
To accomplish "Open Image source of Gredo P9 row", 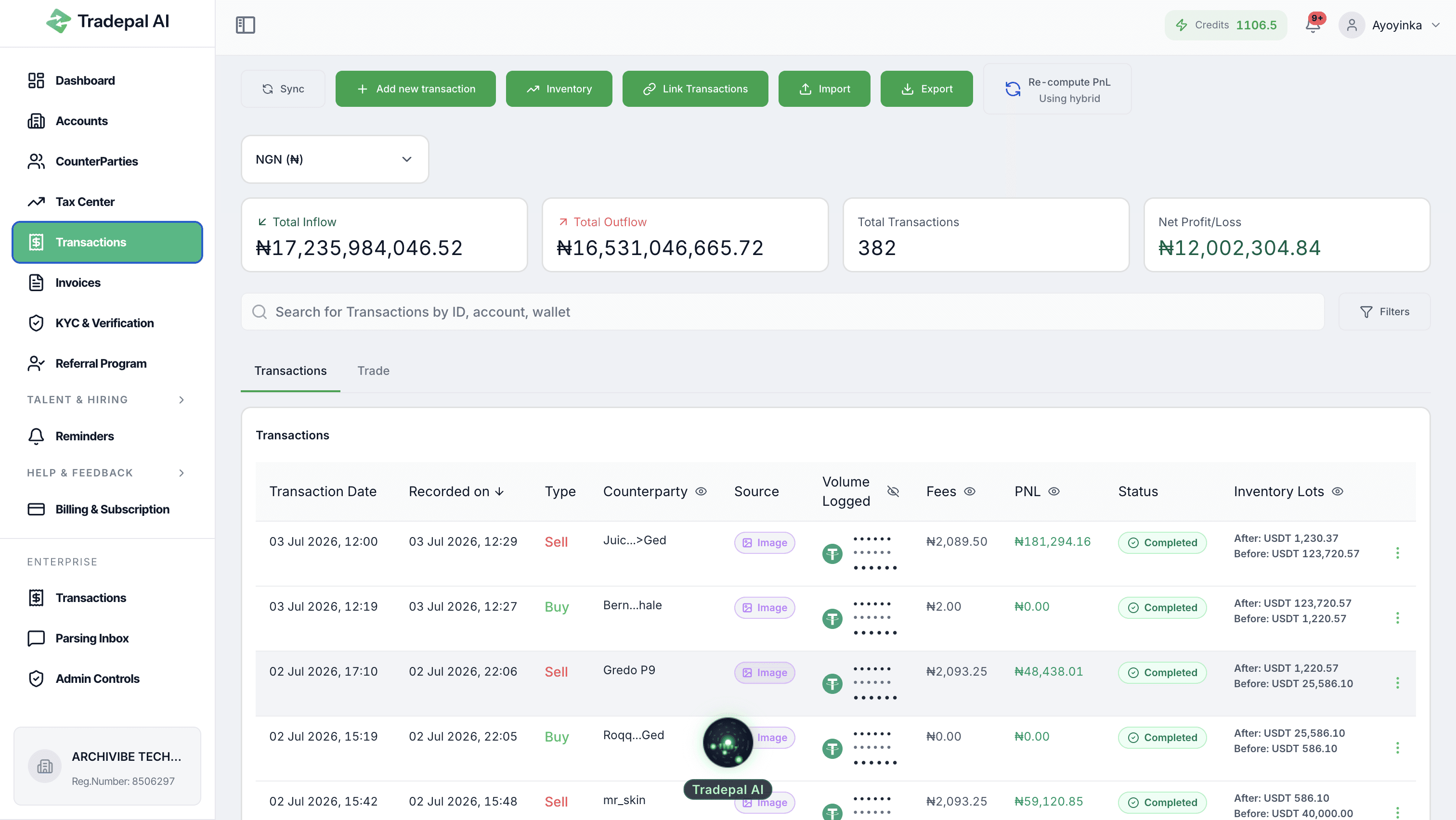I will pyautogui.click(x=764, y=673).
